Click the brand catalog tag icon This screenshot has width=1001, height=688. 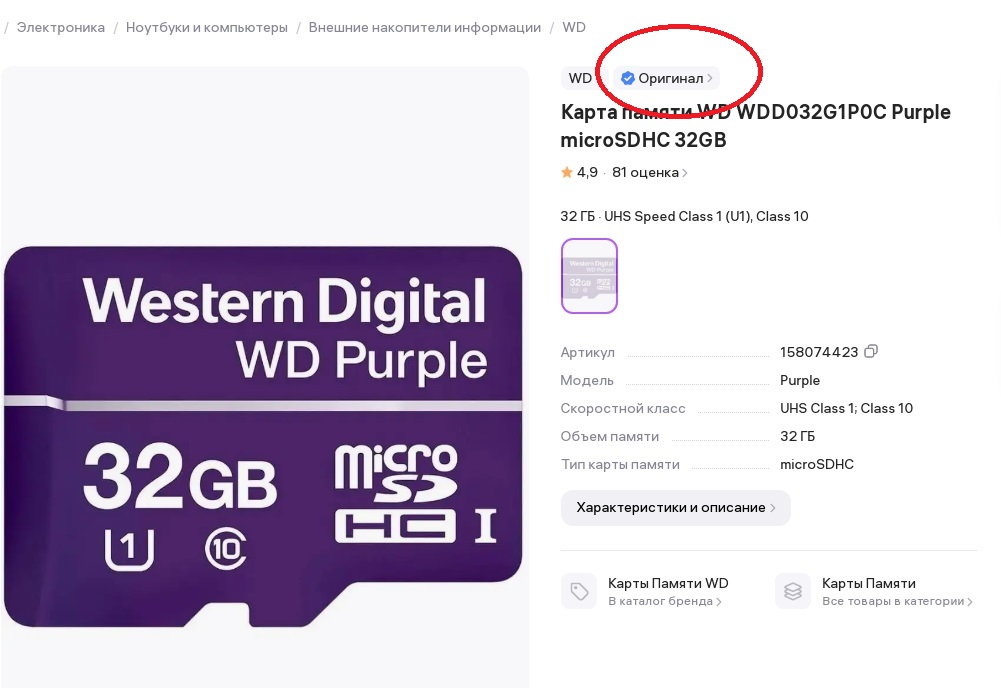579,591
